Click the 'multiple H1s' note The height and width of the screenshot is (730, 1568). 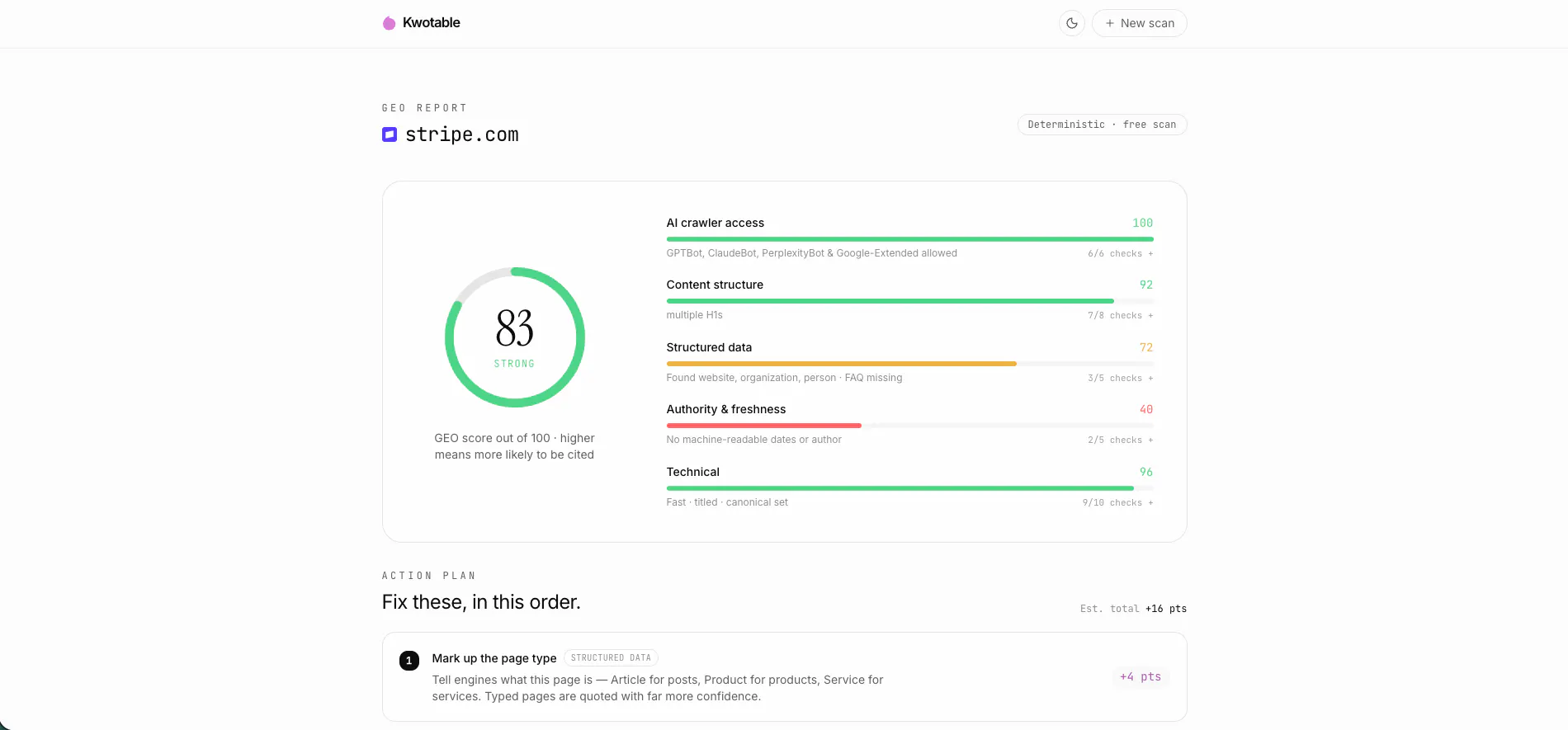(695, 315)
